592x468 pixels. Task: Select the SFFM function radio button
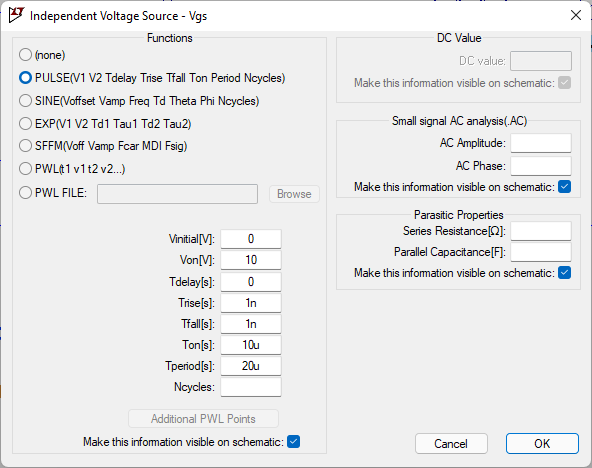click(25, 146)
